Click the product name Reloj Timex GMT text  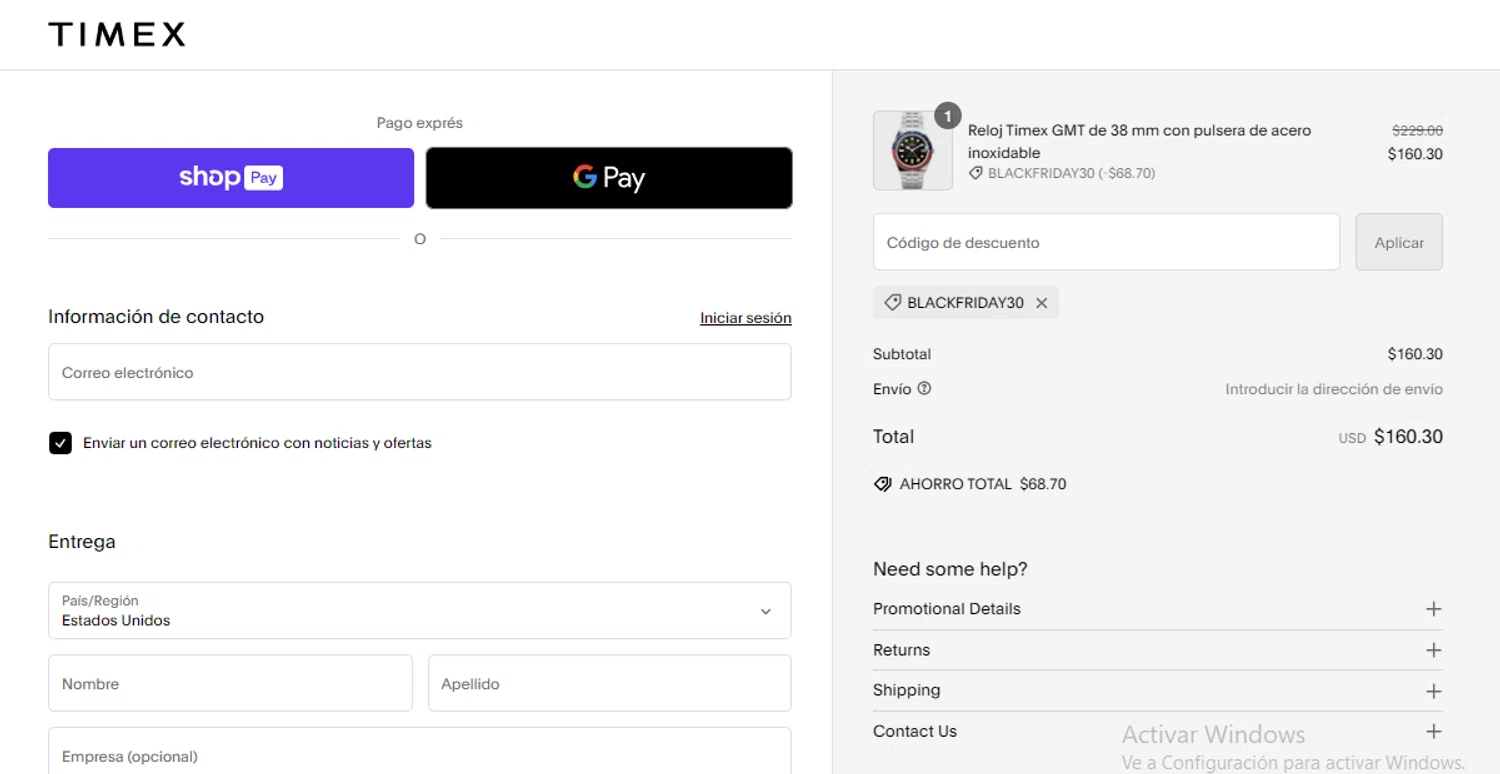coord(1139,141)
